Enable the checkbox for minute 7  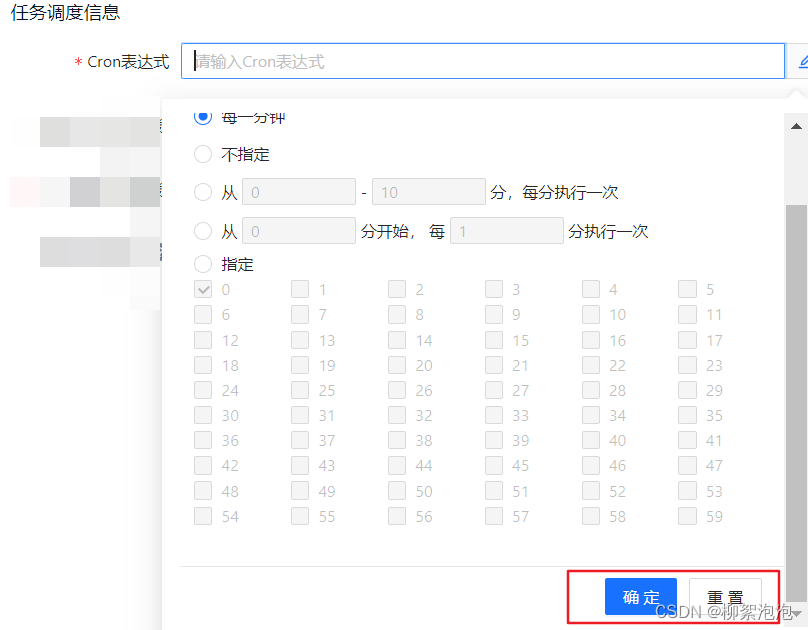tap(301, 314)
